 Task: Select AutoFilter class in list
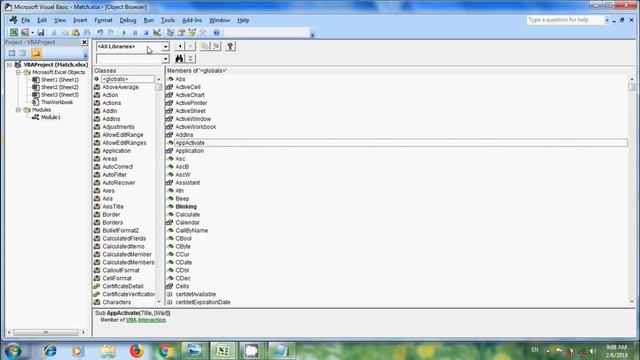[114, 175]
